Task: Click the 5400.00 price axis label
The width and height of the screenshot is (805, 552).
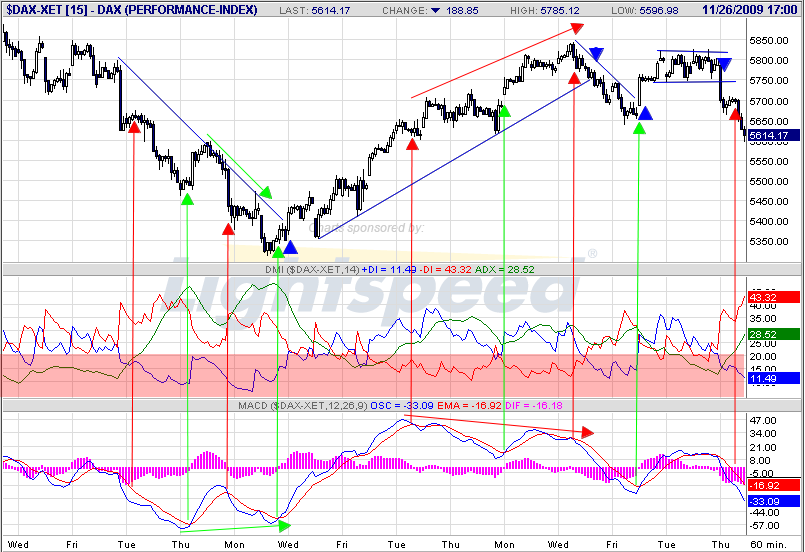Action: pos(769,221)
